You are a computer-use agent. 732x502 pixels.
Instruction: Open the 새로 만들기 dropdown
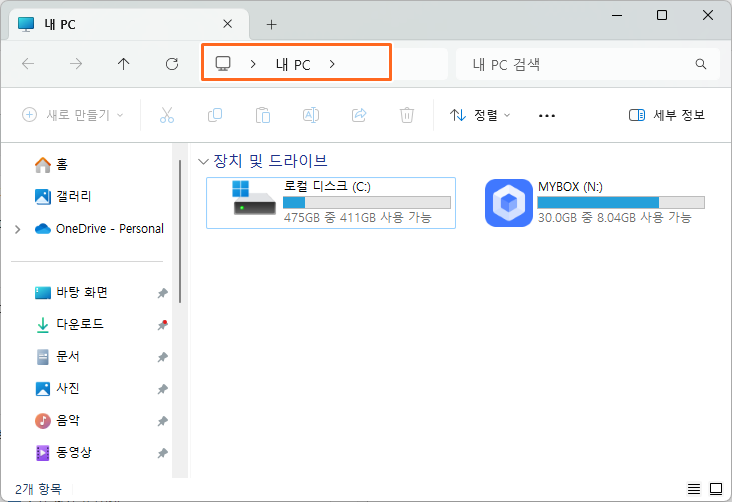tap(72, 115)
